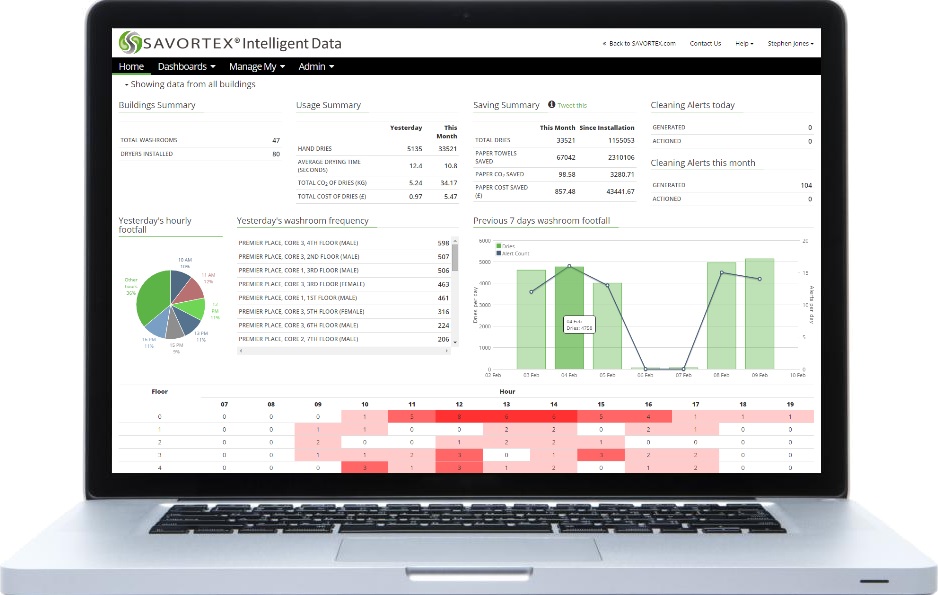Select row 'Premier Place, Core 3, 3rd Floor (Female)'
The image size is (938, 595).
344,284
